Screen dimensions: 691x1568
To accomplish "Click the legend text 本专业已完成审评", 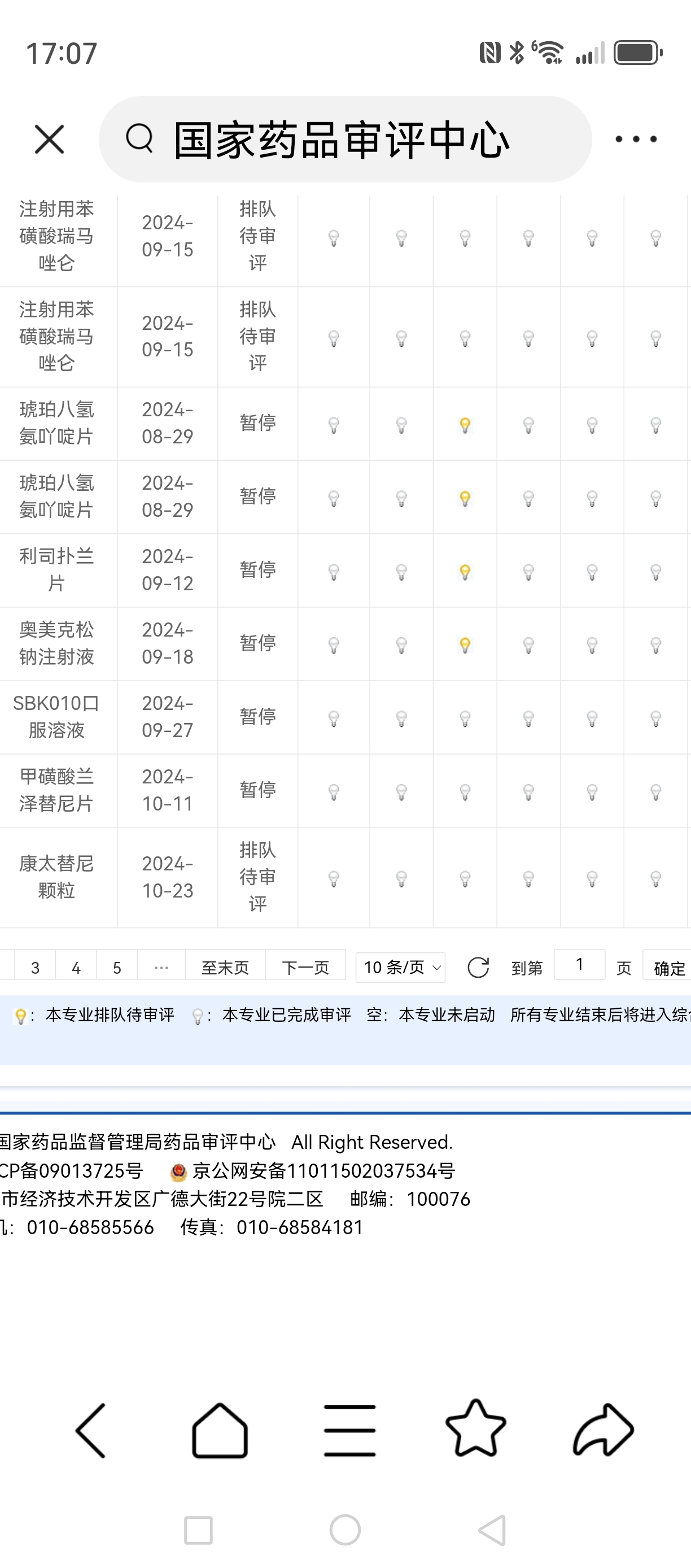I will [x=286, y=1014].
